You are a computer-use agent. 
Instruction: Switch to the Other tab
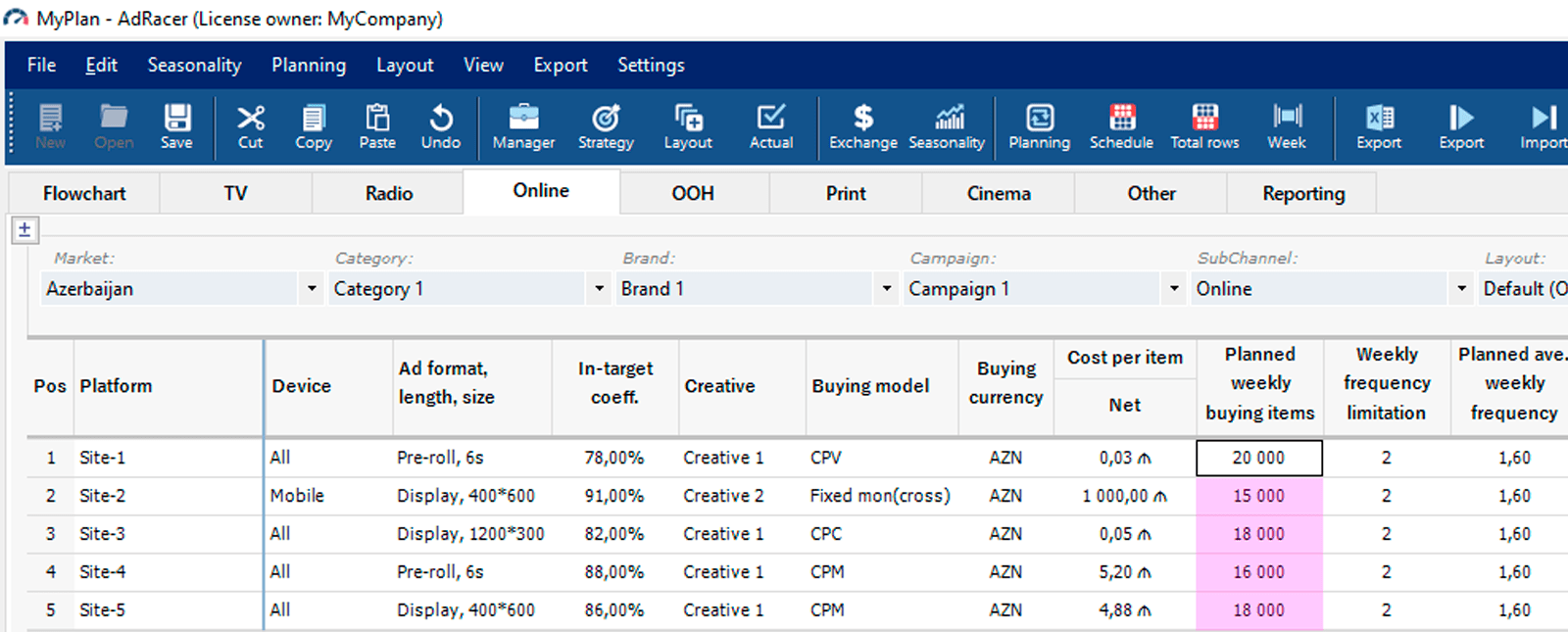(1151, 193)
